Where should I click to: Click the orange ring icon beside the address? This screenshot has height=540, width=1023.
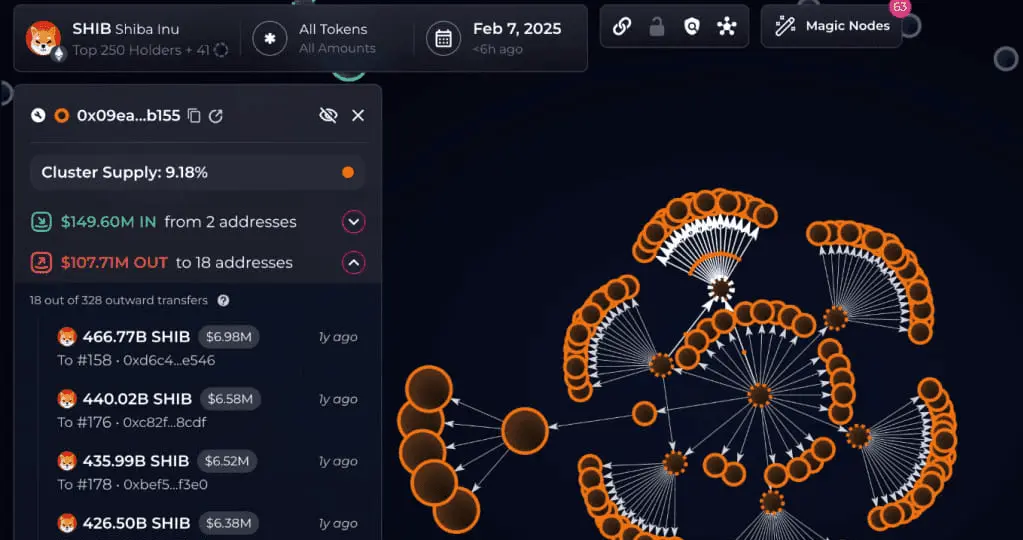(x=61, y=116)
